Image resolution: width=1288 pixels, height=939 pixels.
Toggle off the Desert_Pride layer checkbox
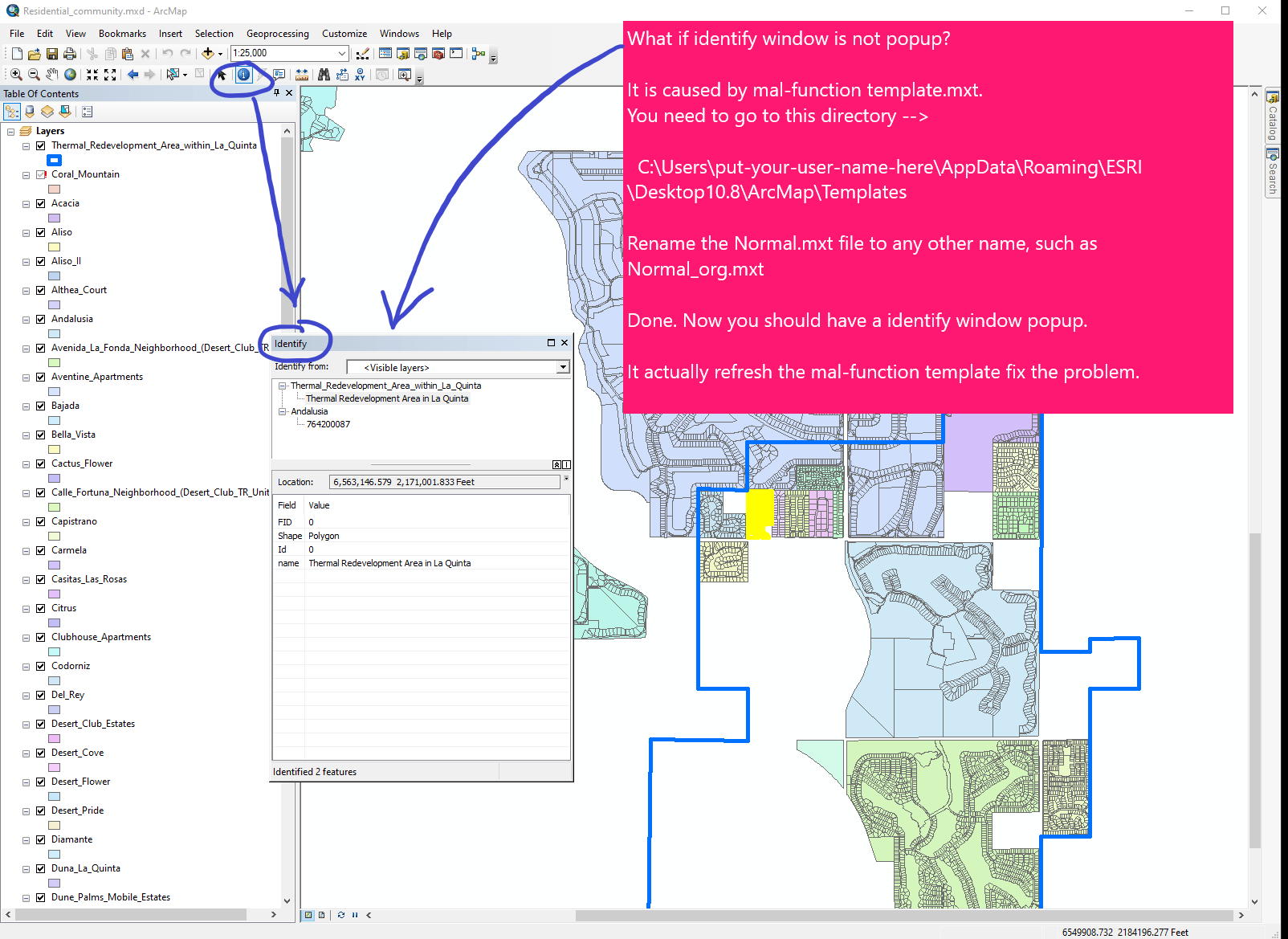tap(40, 810)
